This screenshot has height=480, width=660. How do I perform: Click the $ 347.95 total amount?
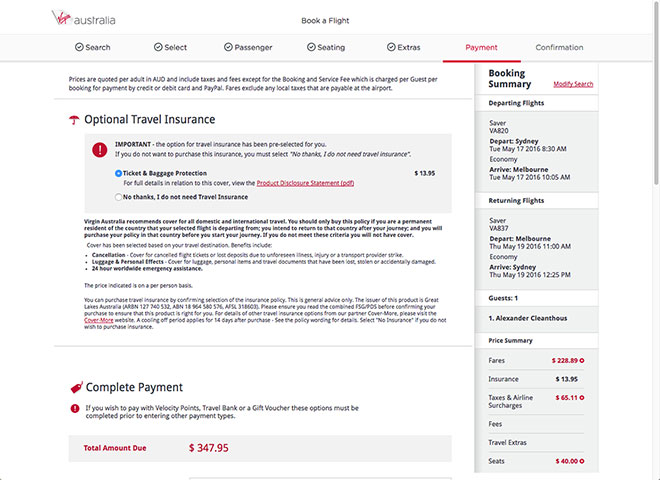pos(209,448)
